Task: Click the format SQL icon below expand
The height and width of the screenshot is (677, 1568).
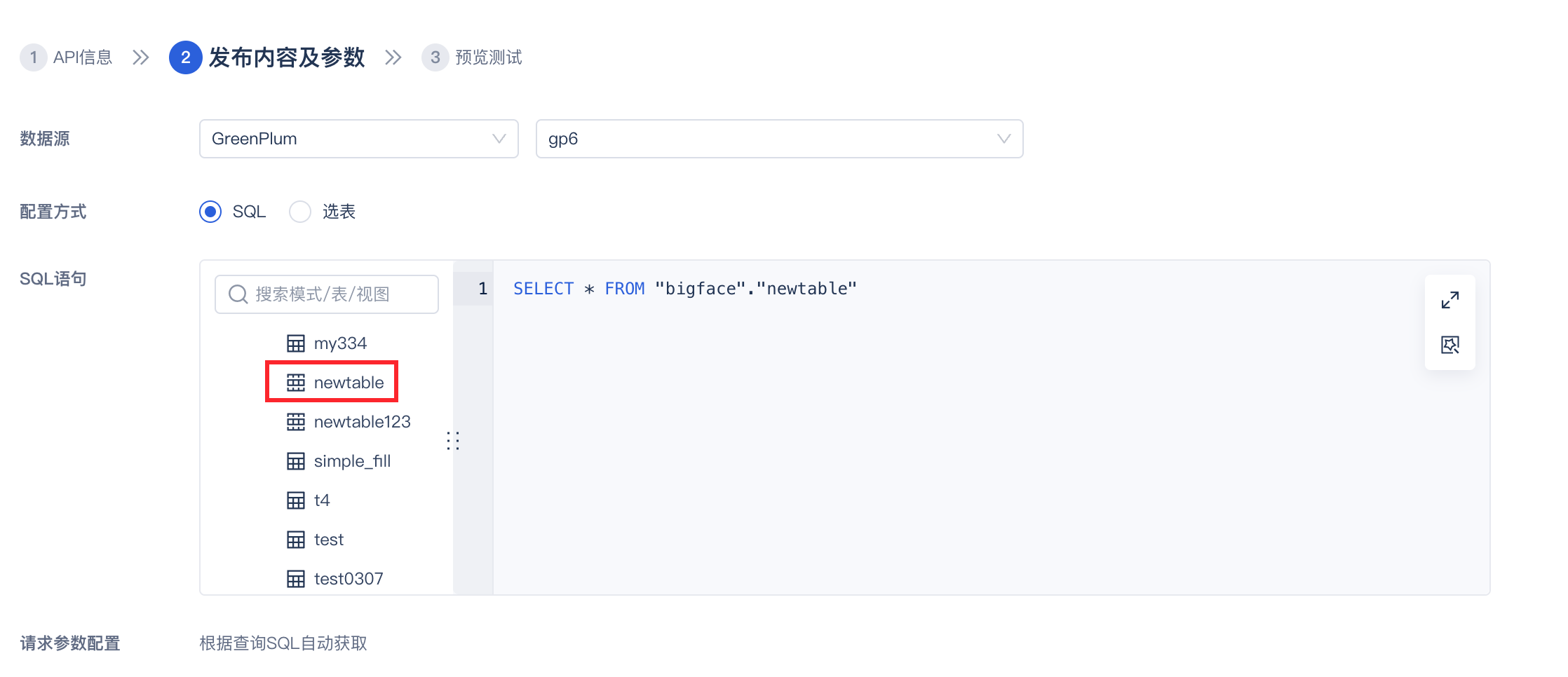Action: (1449, 345)
